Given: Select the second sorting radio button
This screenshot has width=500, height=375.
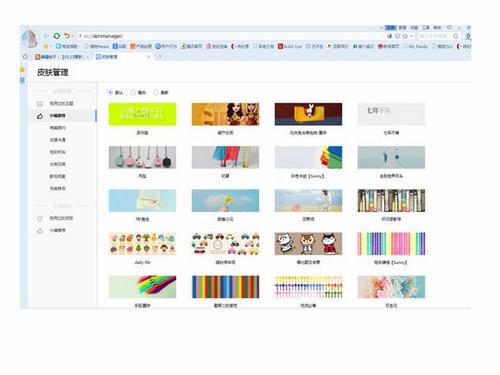Looking at the screenshot, I should click(133, 92).
